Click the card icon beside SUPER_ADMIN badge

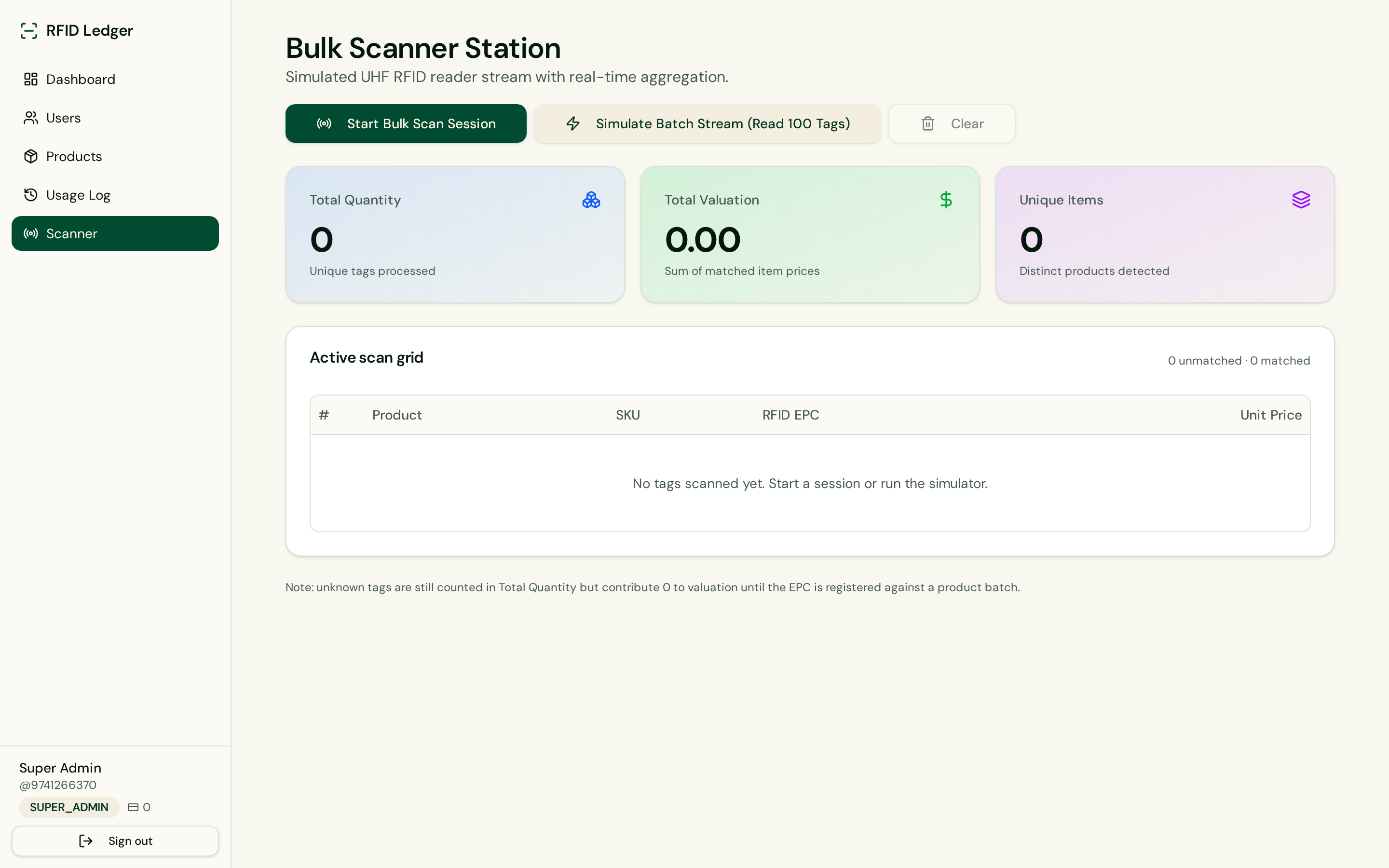[133, 807]
